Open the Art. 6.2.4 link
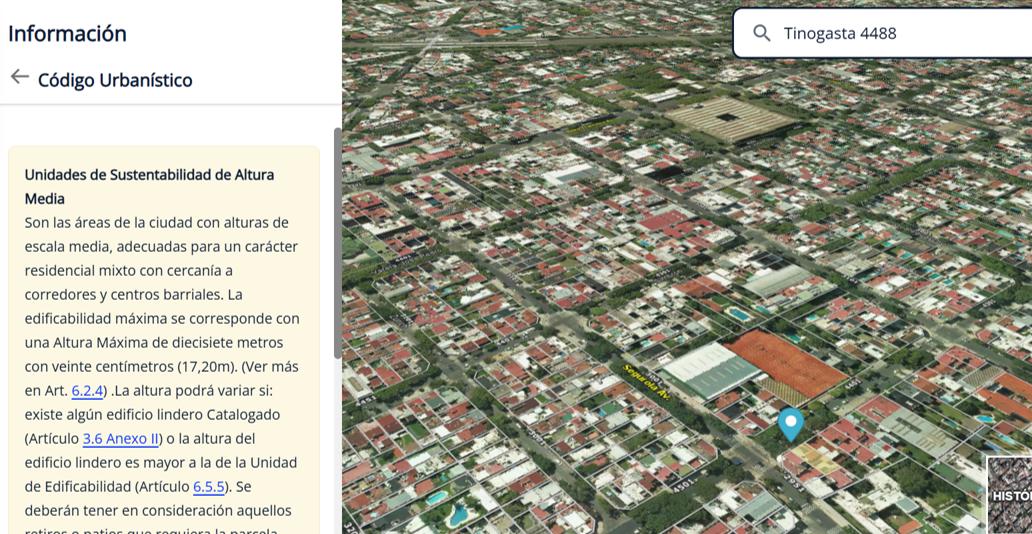 [88, 390]
